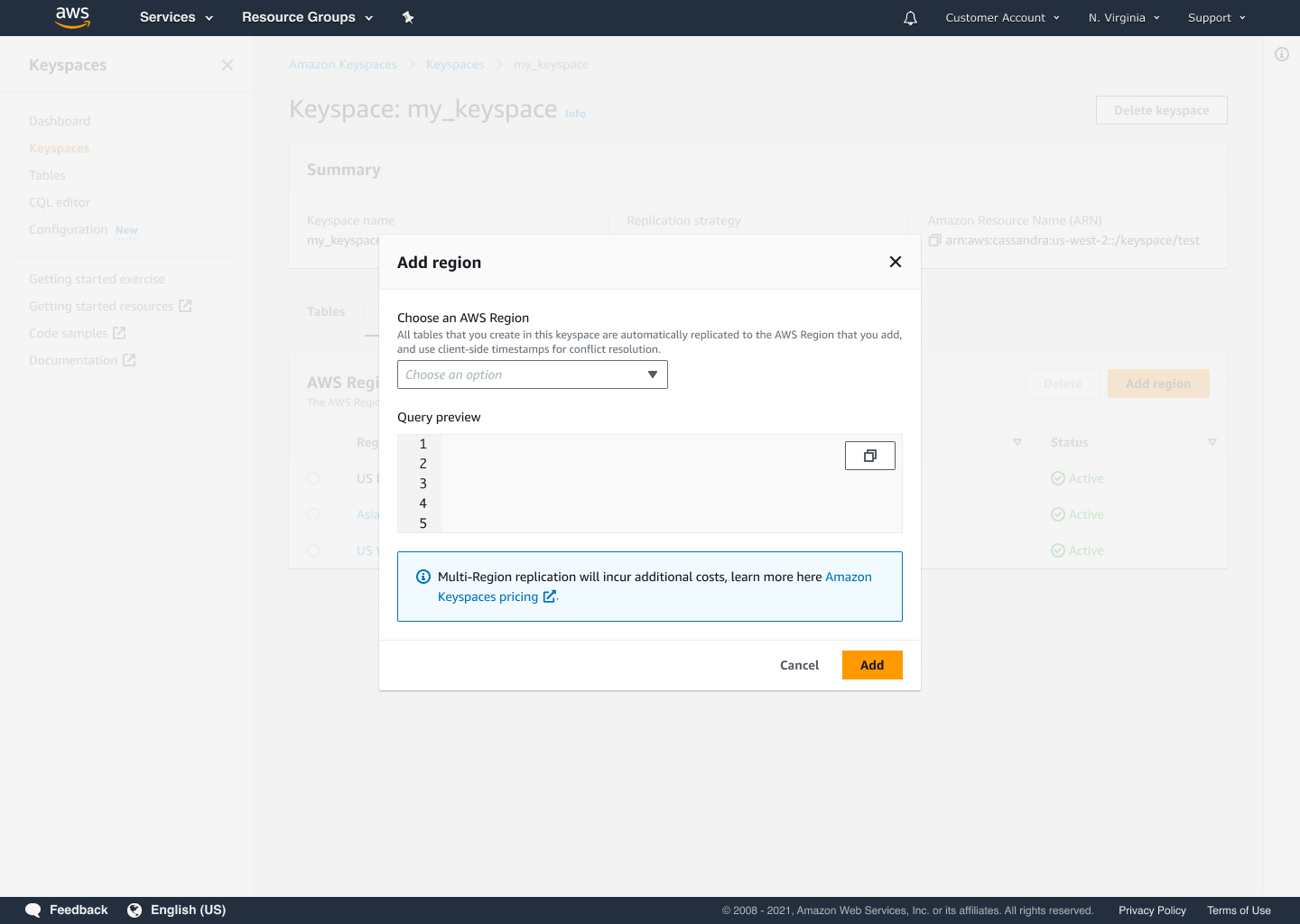Click the external link icon next to Documentation

(130, 359)
